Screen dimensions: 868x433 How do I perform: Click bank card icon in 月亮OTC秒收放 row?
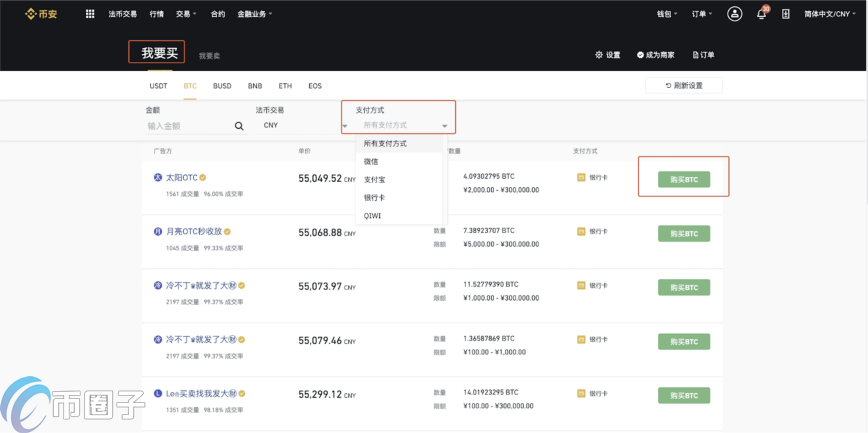[x=581, y=231]
